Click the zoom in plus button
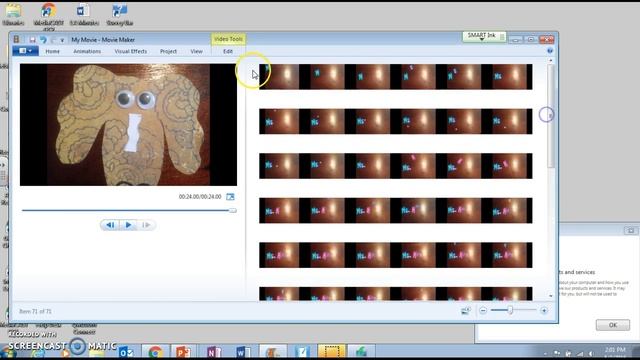Screen dimensions: 640x360 coord(544,311)
